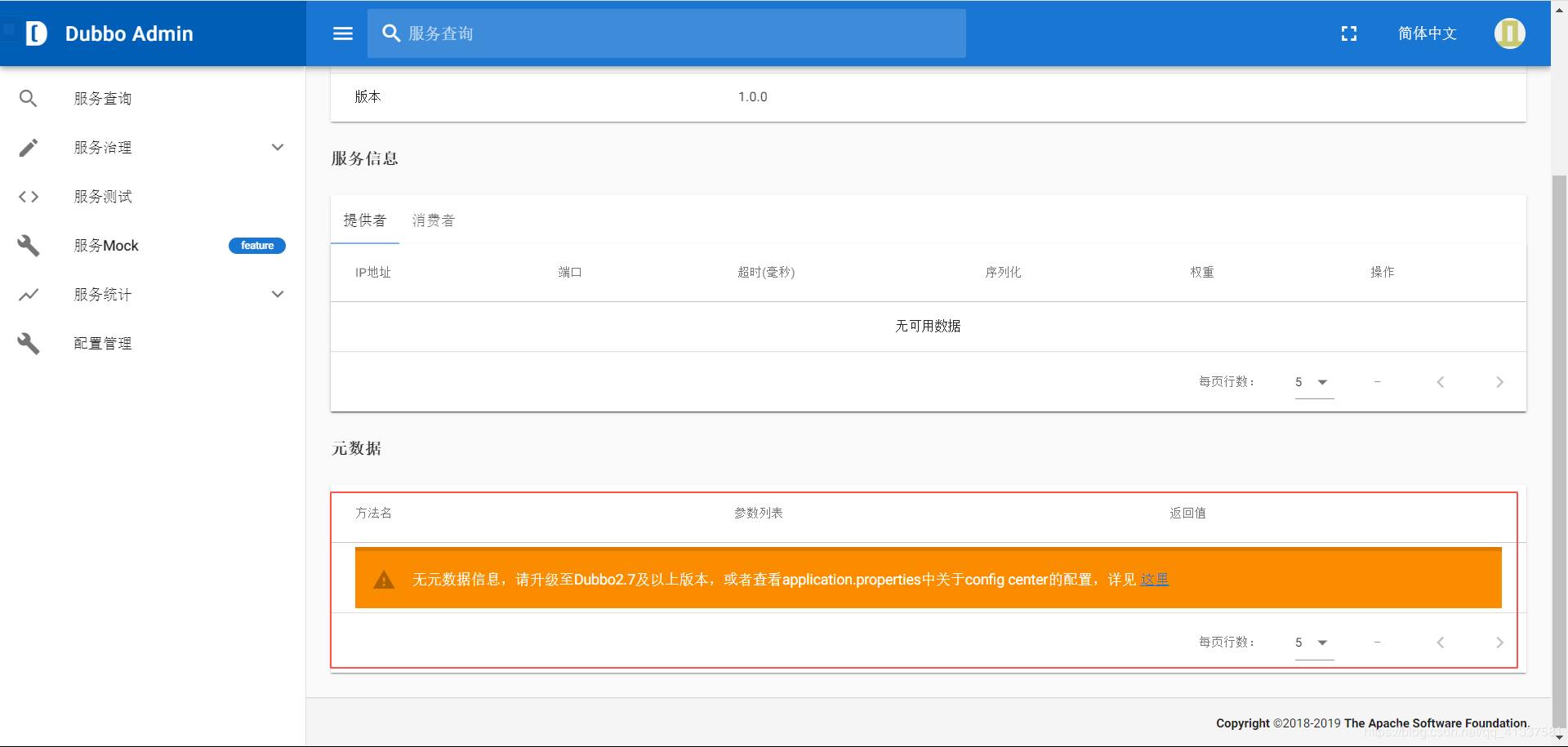The image size is (1568, 747).
Task: Click the fullscreen toggle icon
Action: point(1349,33)
